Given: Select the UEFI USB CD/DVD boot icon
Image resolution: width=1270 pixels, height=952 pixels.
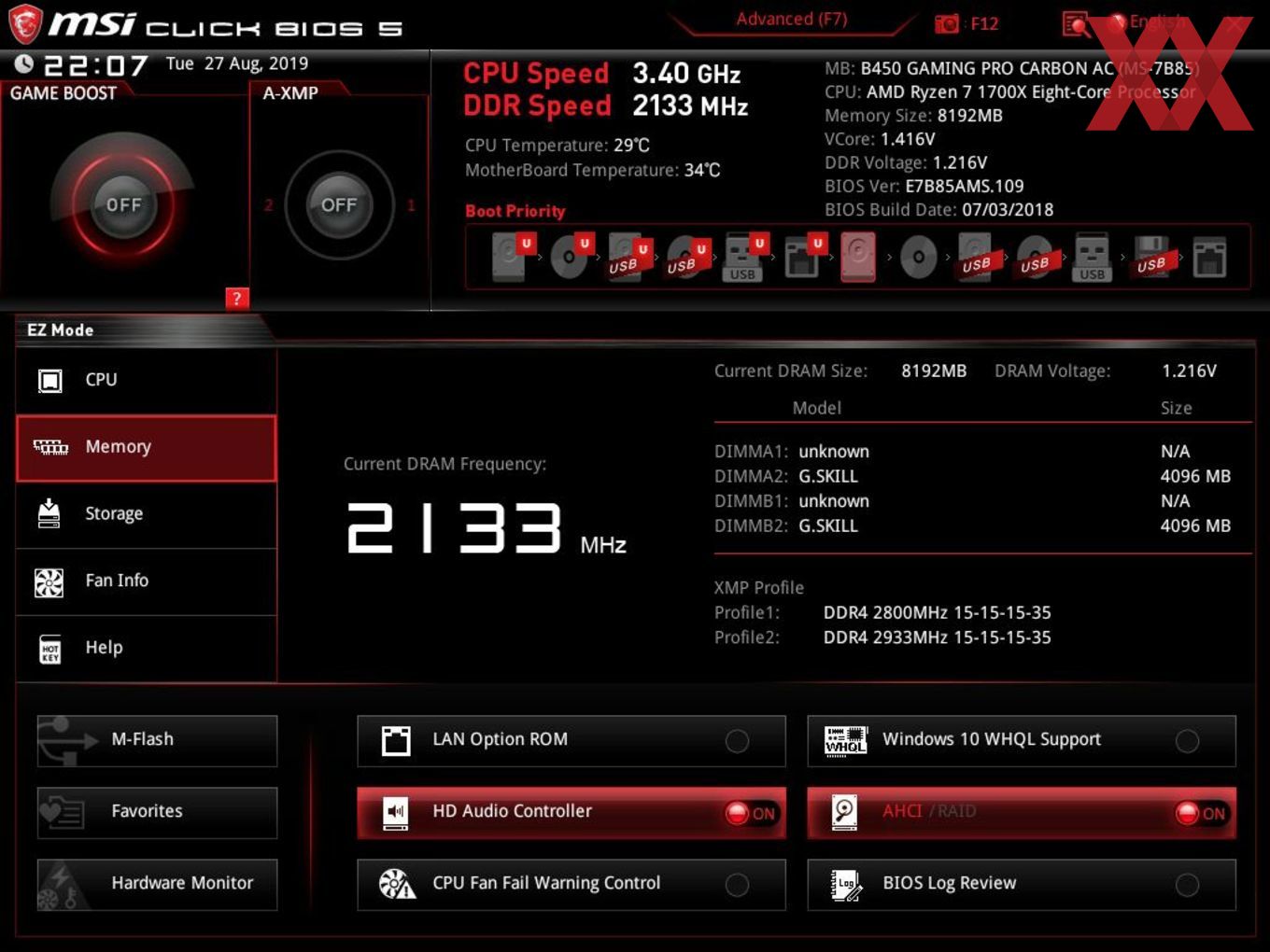Looking at the screenshot, I should coord(686,257).
